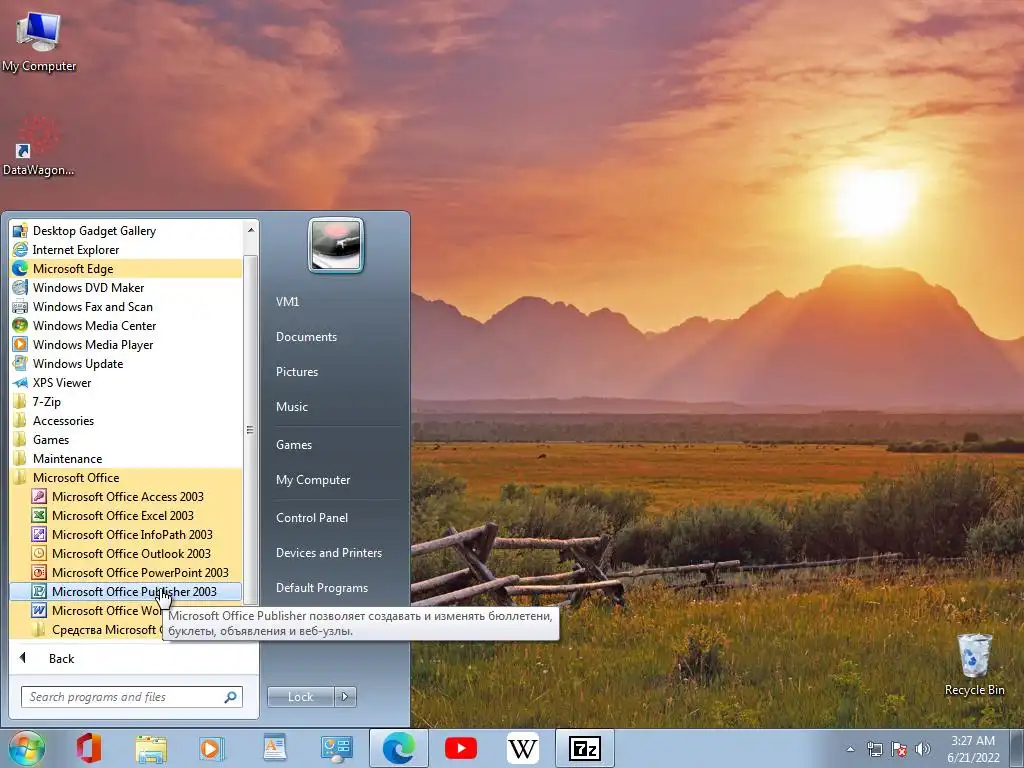This screenshot has height=768, width=1024.
Task: Open YouTube shortcut in taskbar
Action: [x=460, y=748]
